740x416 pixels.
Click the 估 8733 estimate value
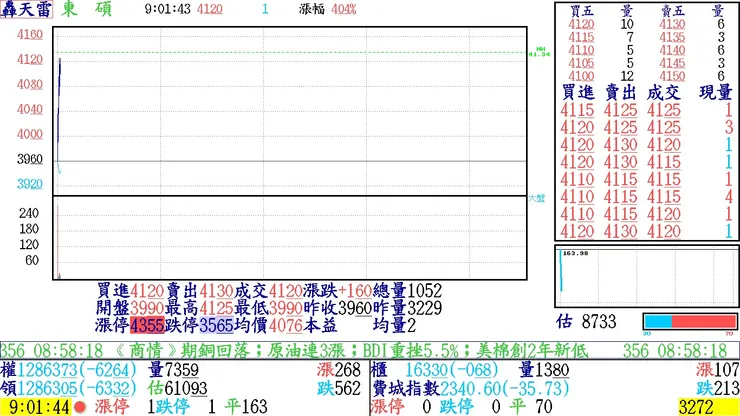pos(586,322)
